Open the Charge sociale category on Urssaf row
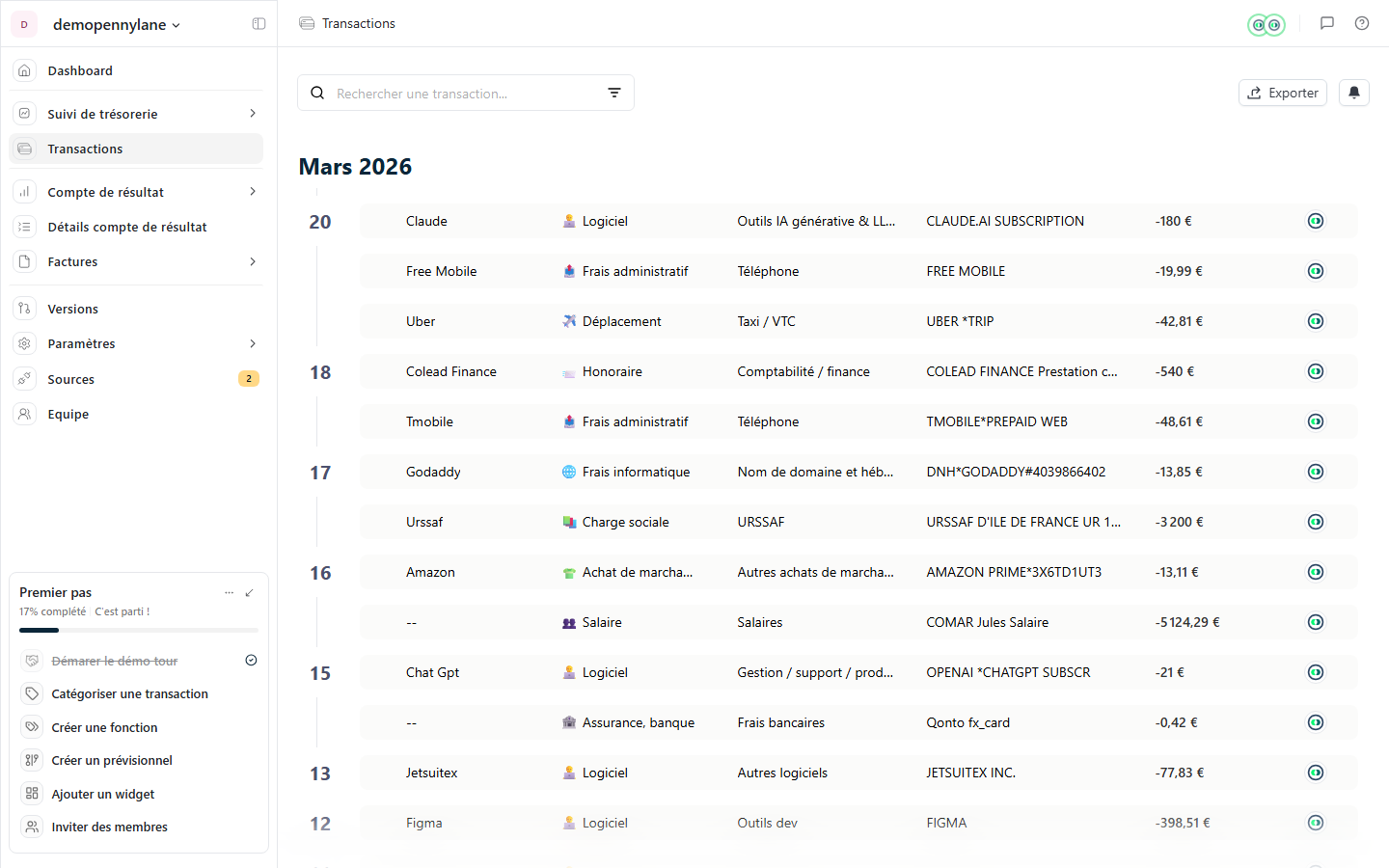1389x868 pixels. point(615,522)
